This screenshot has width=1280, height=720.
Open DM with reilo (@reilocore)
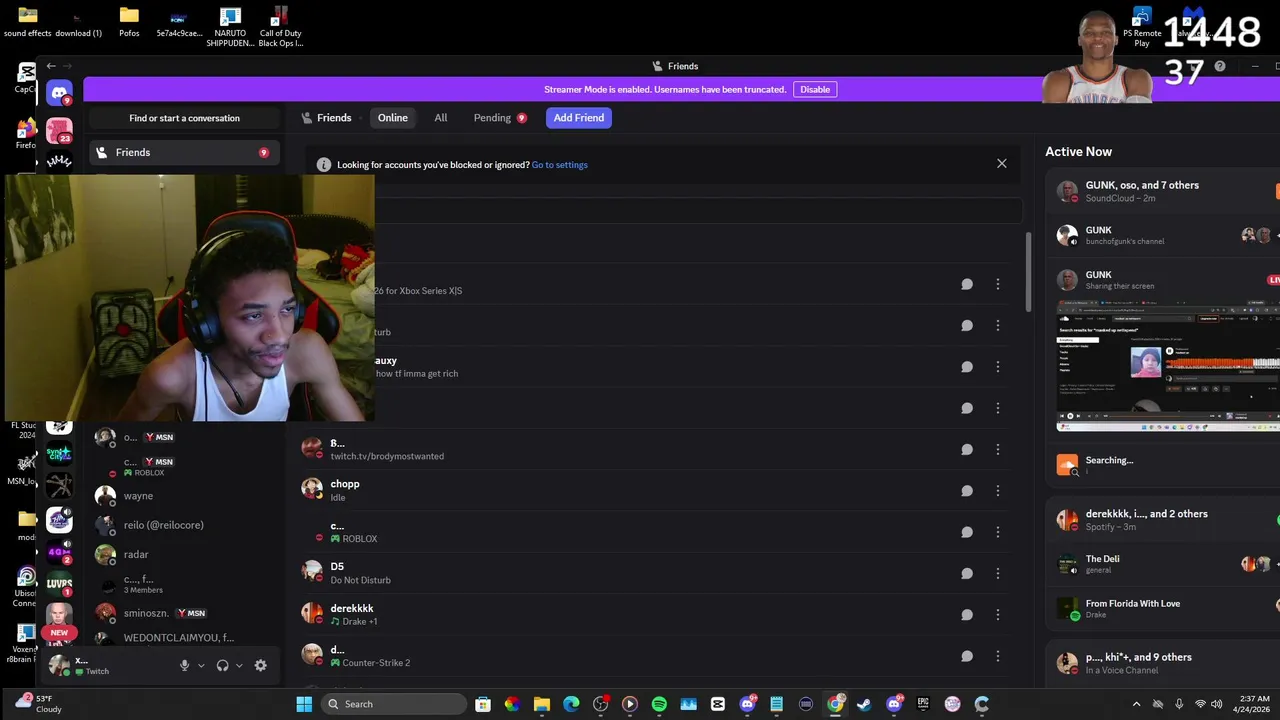pos(184,525)
